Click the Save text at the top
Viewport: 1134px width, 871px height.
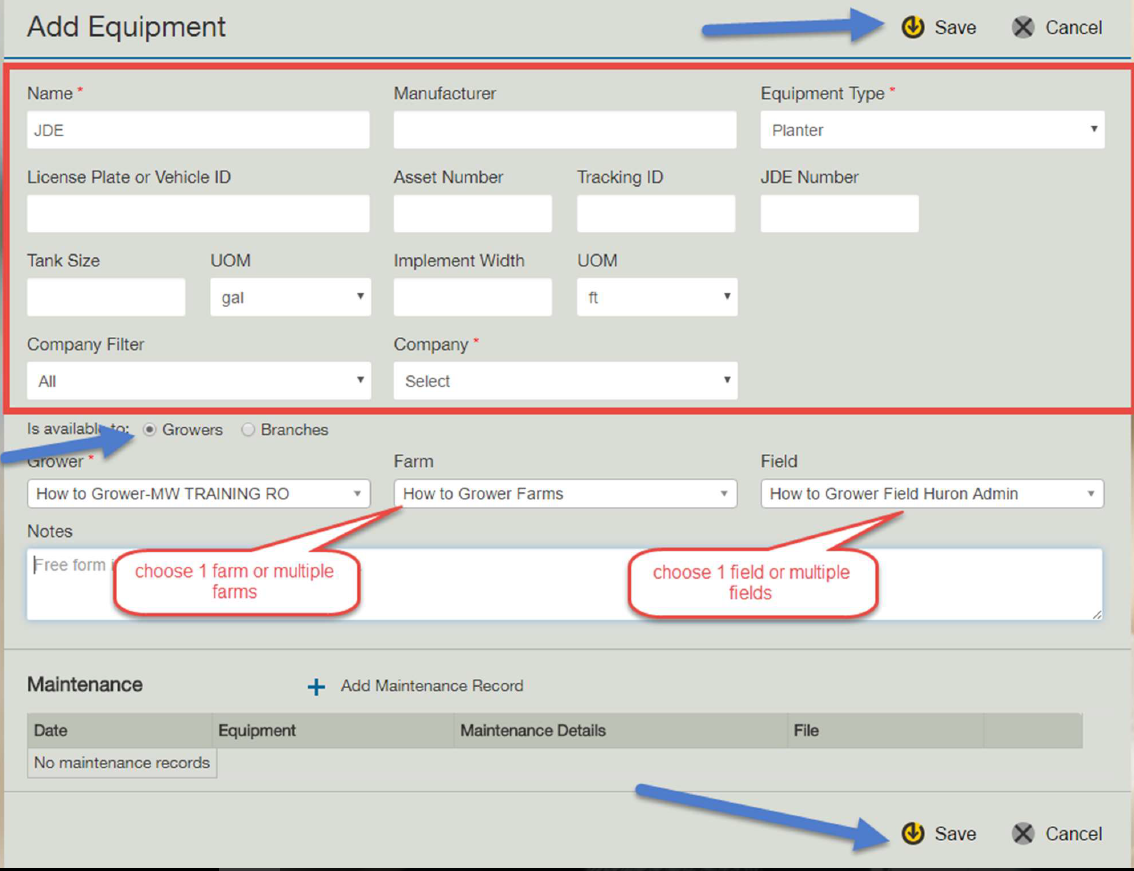coord(955,27)
